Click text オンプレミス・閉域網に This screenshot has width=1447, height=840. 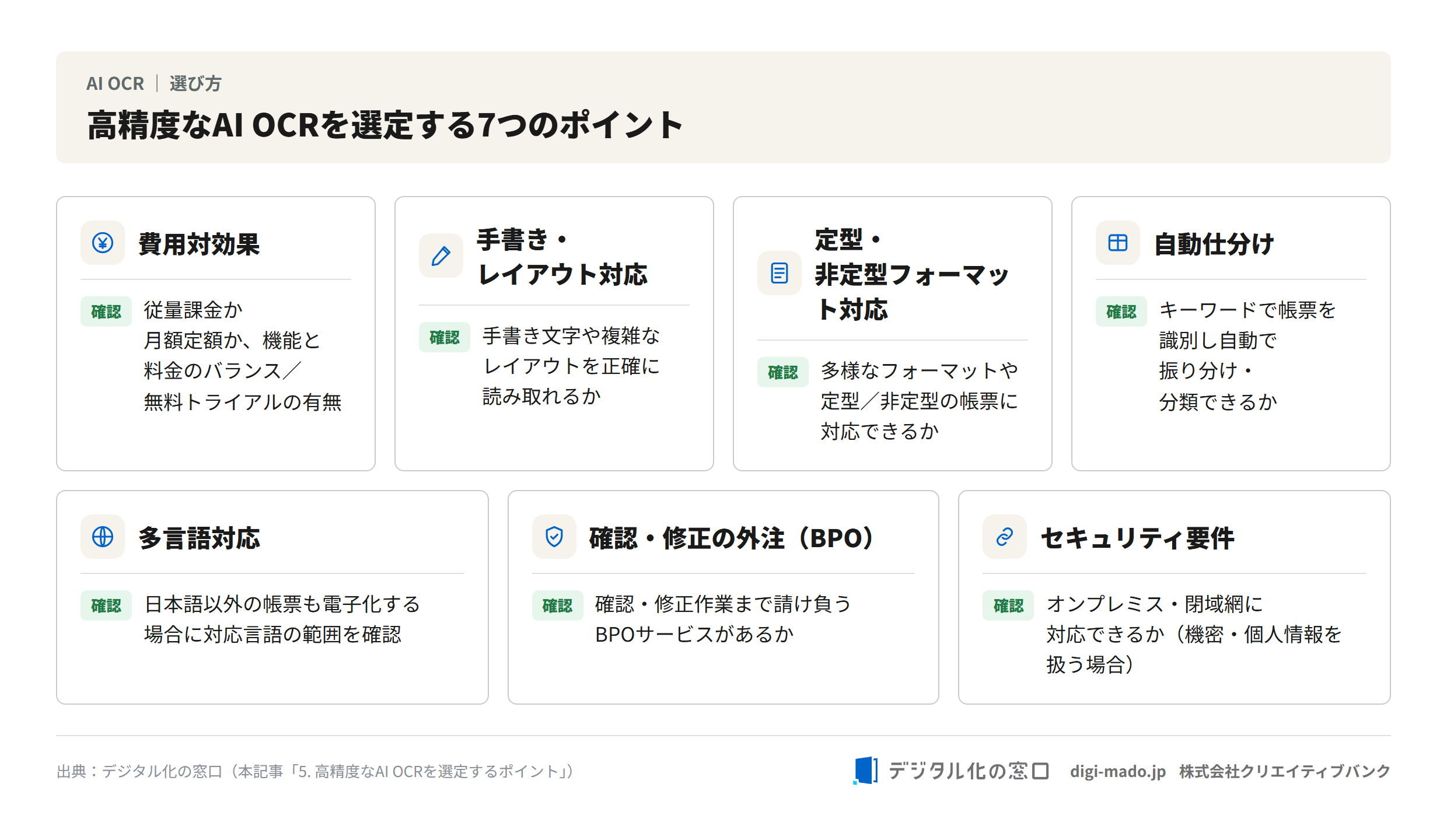[x=1155, y=604]
